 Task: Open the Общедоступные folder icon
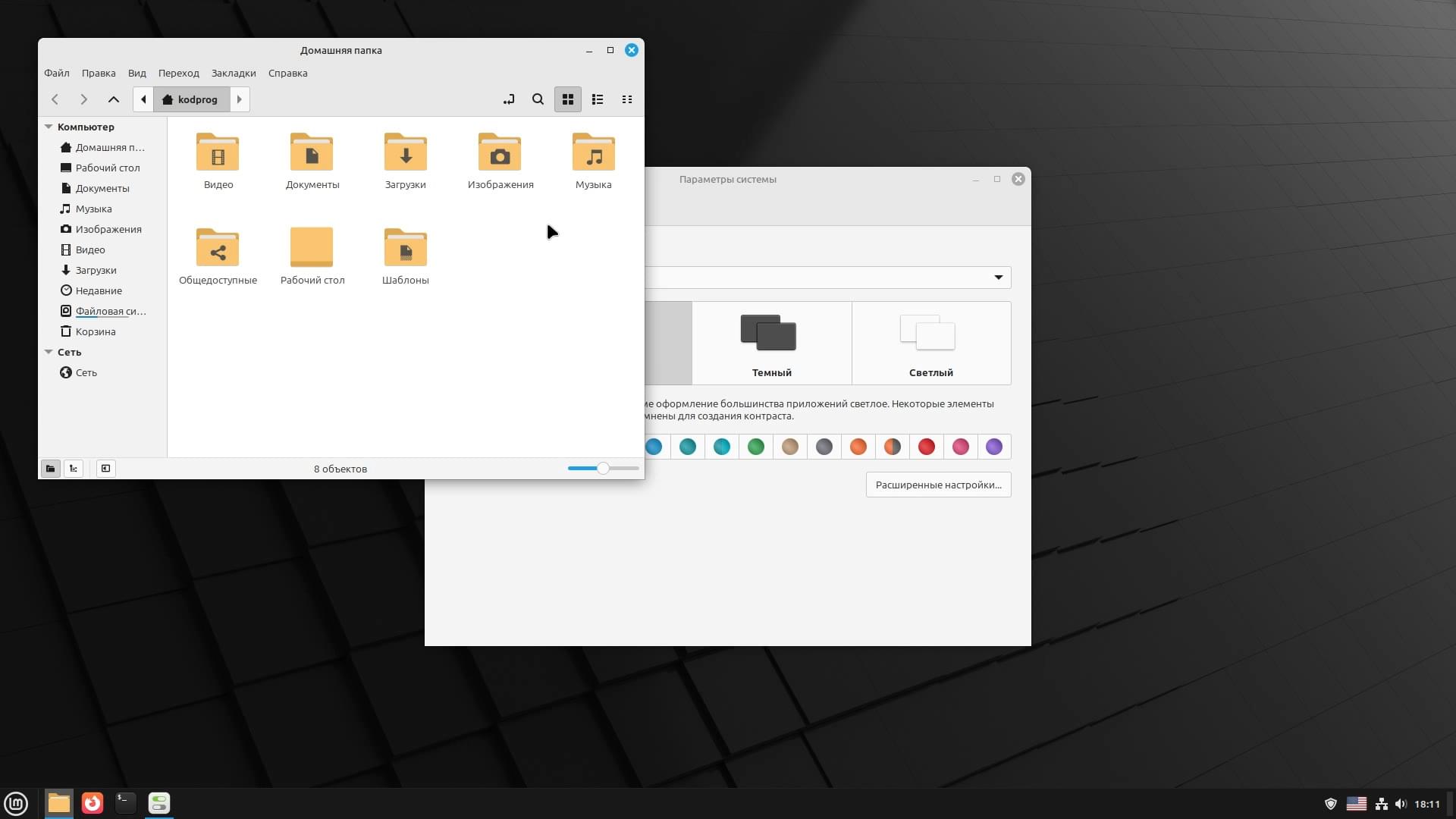(218, 248)
